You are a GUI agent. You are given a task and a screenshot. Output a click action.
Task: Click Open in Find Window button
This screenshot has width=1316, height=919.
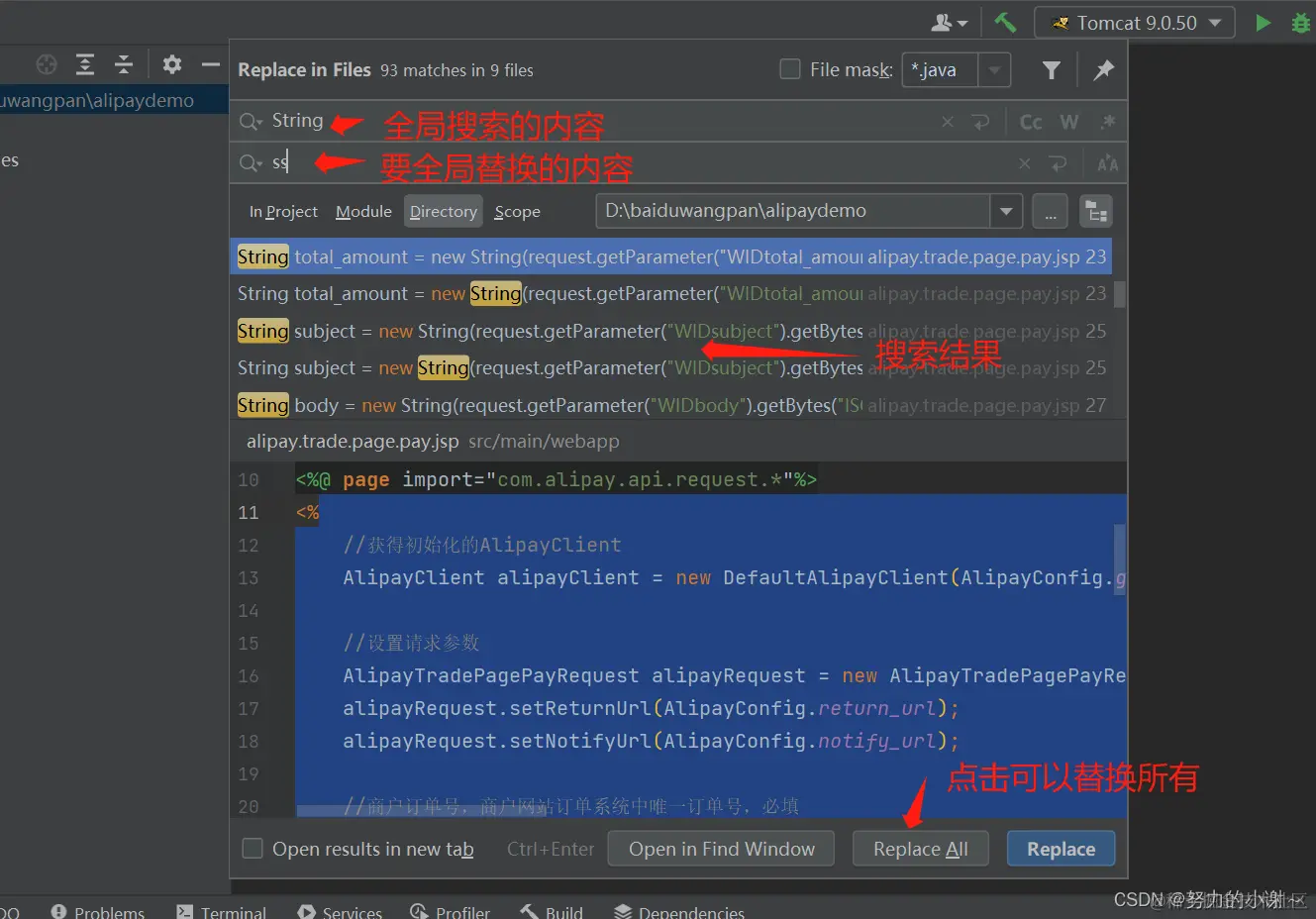pyautogui.click(x=721, y=849)
